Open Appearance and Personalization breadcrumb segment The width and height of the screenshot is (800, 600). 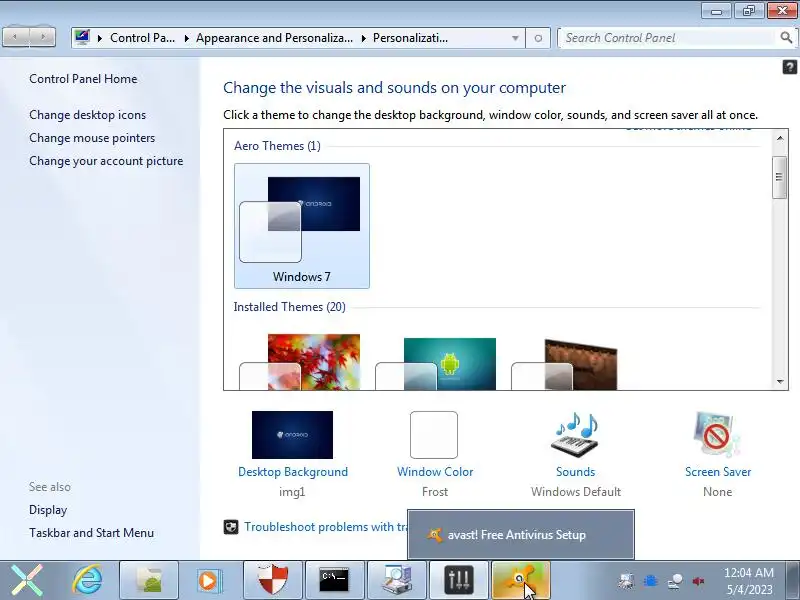coord(274,38)
